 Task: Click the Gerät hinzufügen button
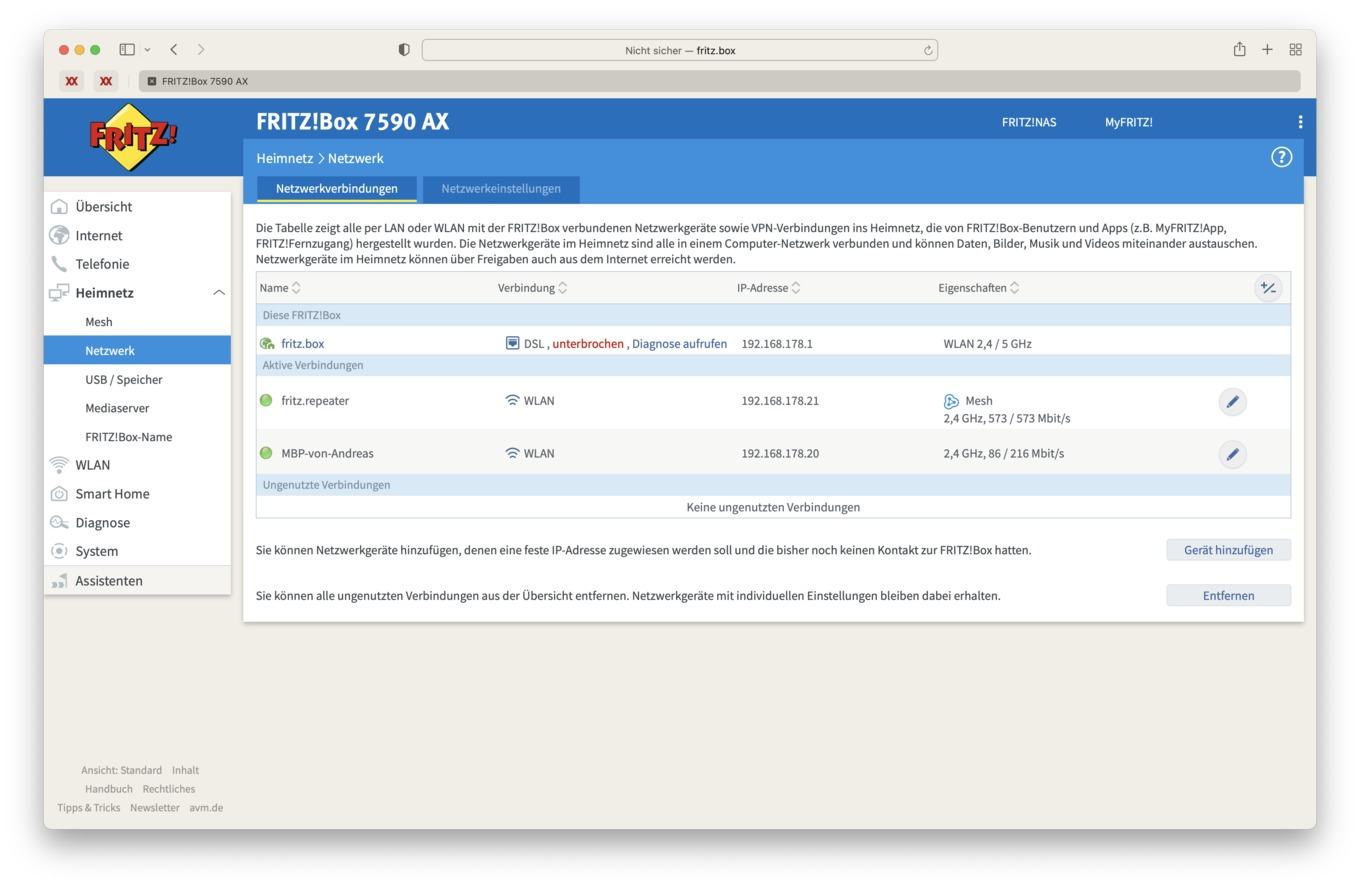pos(1228,550)
